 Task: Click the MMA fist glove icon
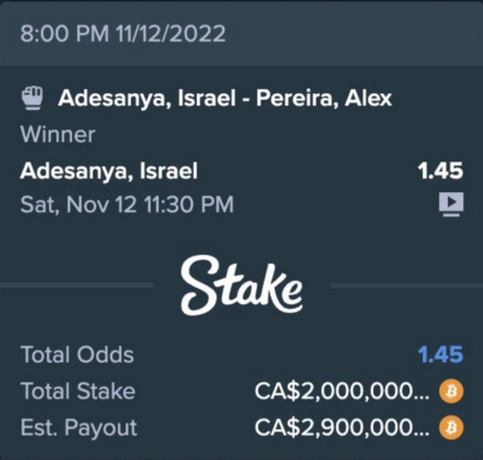click(32, 98)
